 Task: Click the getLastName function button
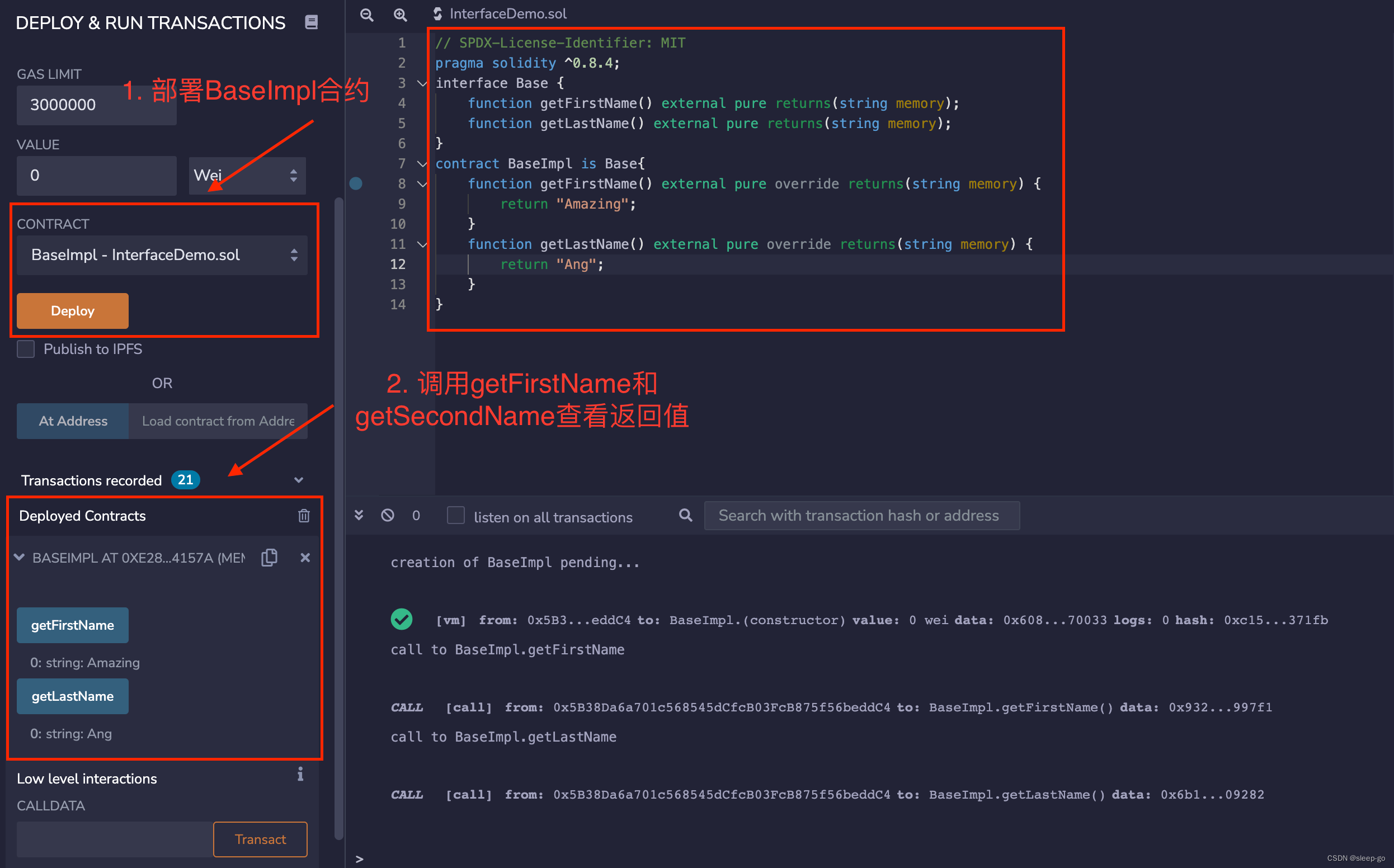pos(72,696)
